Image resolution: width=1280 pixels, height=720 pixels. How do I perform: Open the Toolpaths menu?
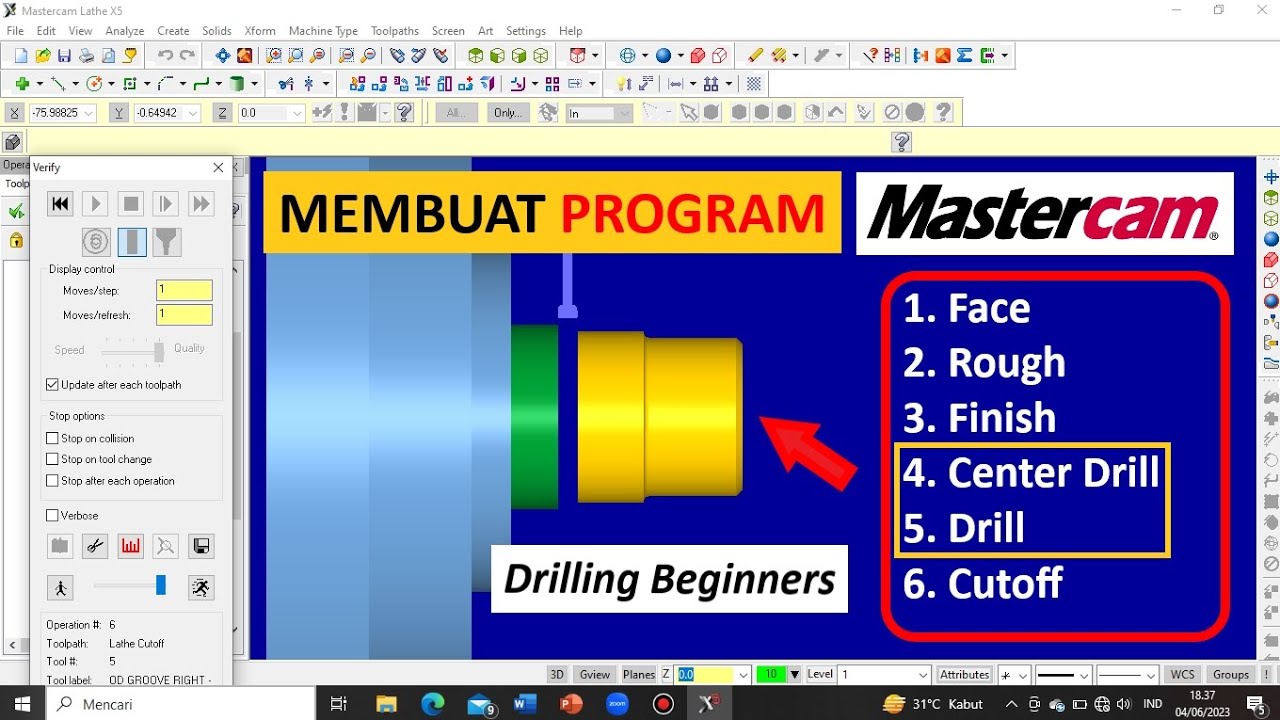pos(394,31)
